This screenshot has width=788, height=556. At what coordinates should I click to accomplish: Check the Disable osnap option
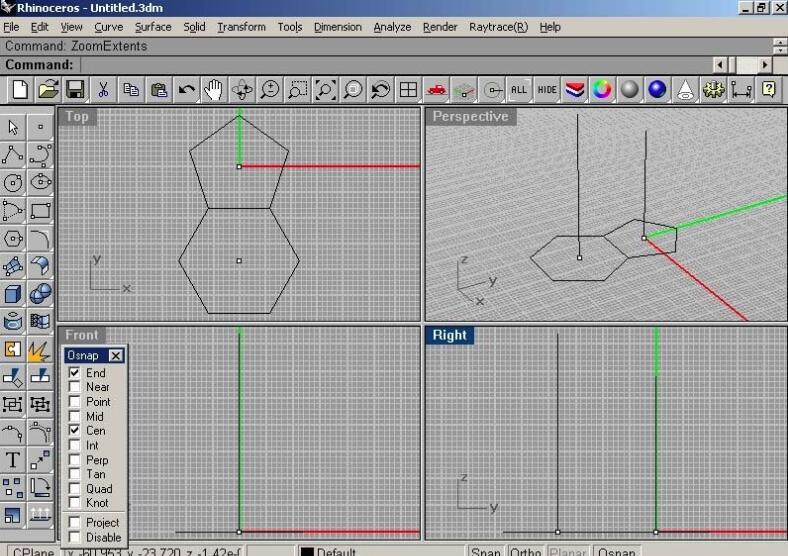(x=74, y=537)
